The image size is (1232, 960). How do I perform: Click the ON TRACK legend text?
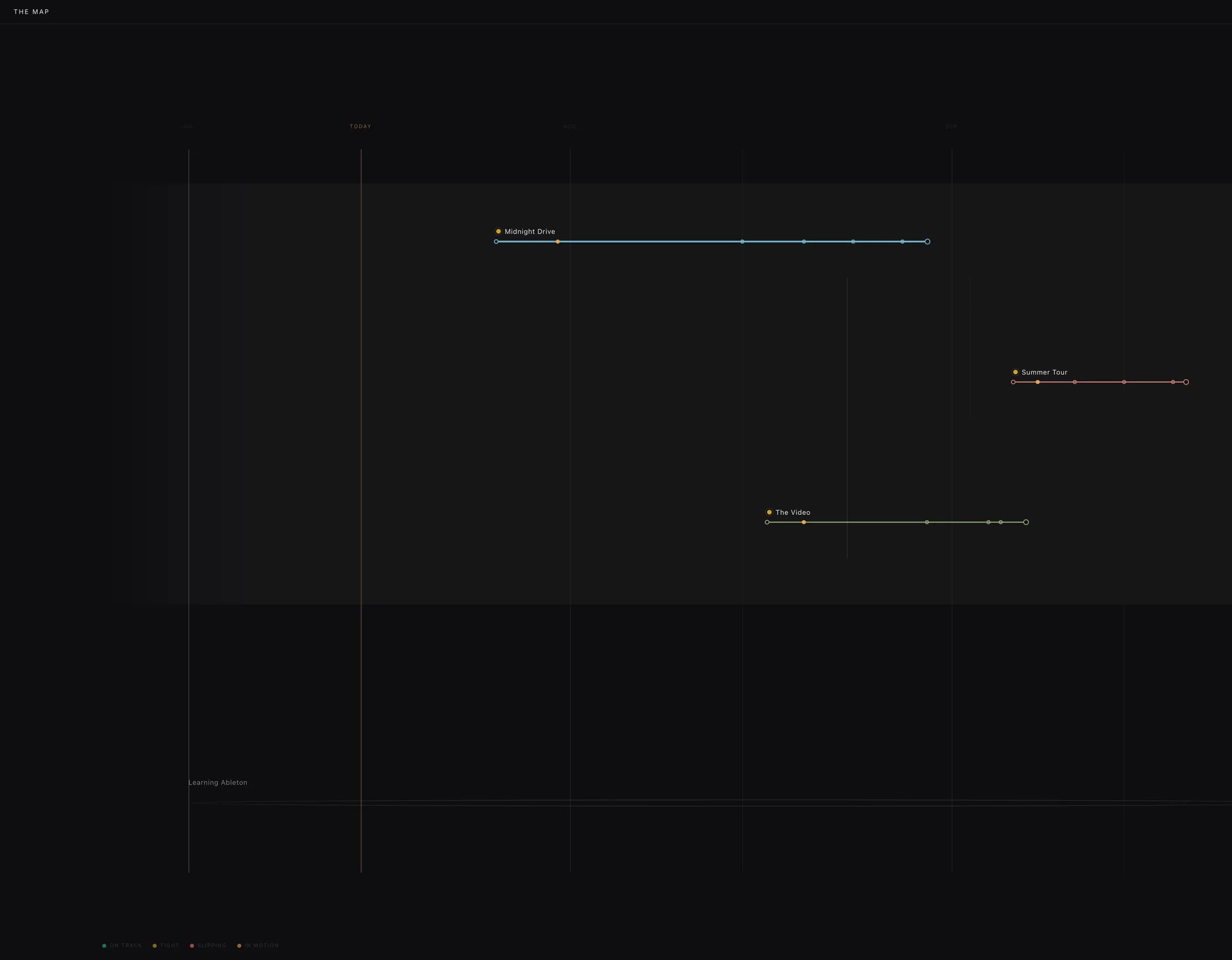tap(126, 945)
